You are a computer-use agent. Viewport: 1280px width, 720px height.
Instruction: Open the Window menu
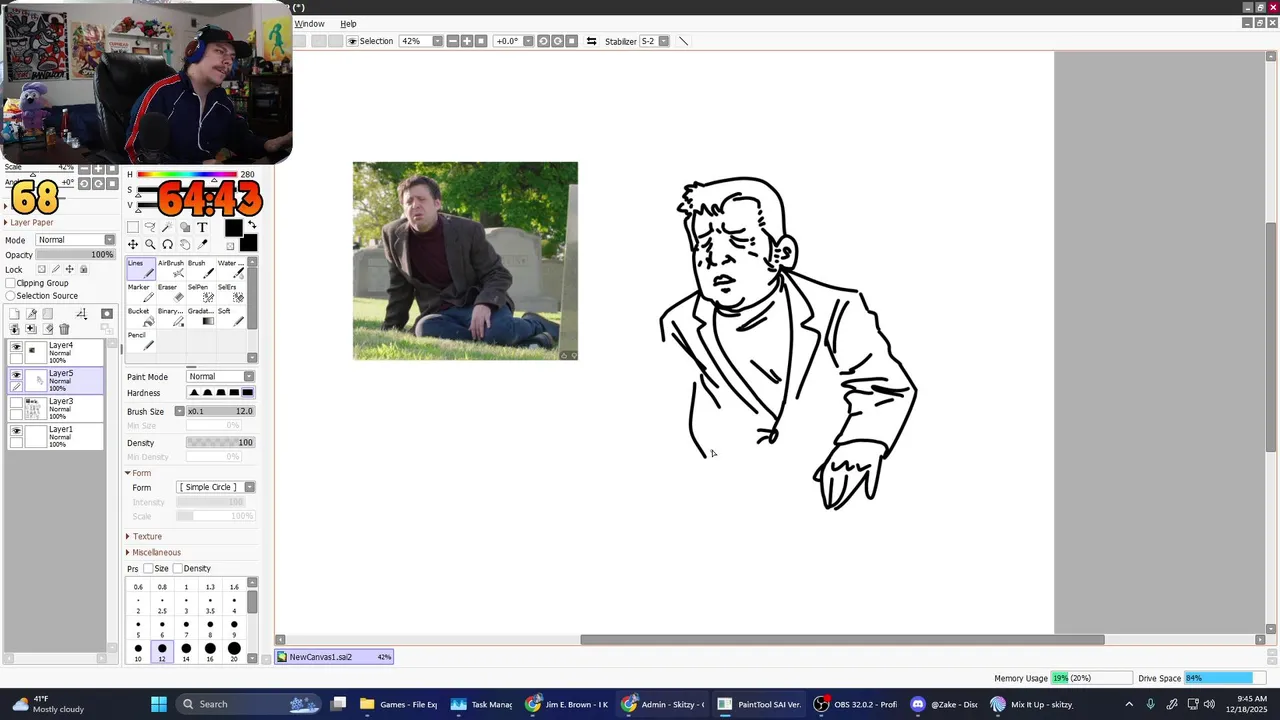[x=309, y=23]
